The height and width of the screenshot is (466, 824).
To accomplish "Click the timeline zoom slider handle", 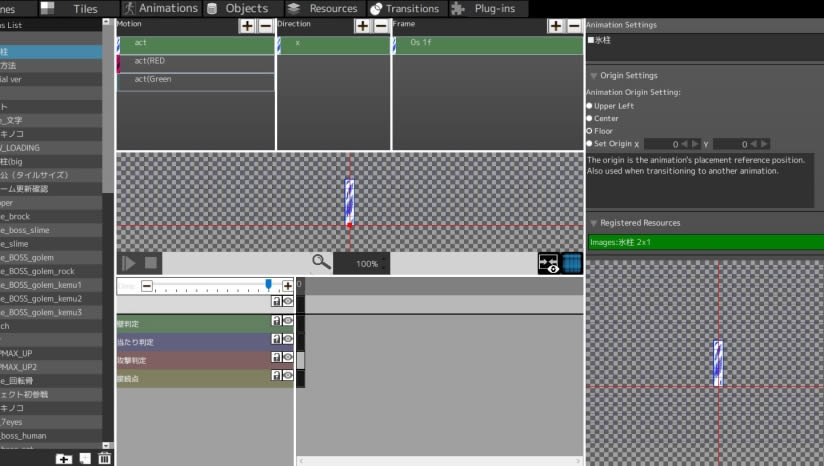I will point(268,285).
